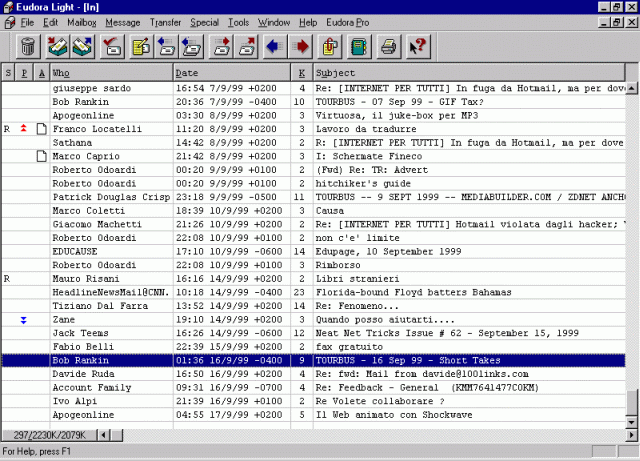Select Marco Coletti's Causa message
Image resolution: width=640 pixels, height=461 pixels.
313,211
